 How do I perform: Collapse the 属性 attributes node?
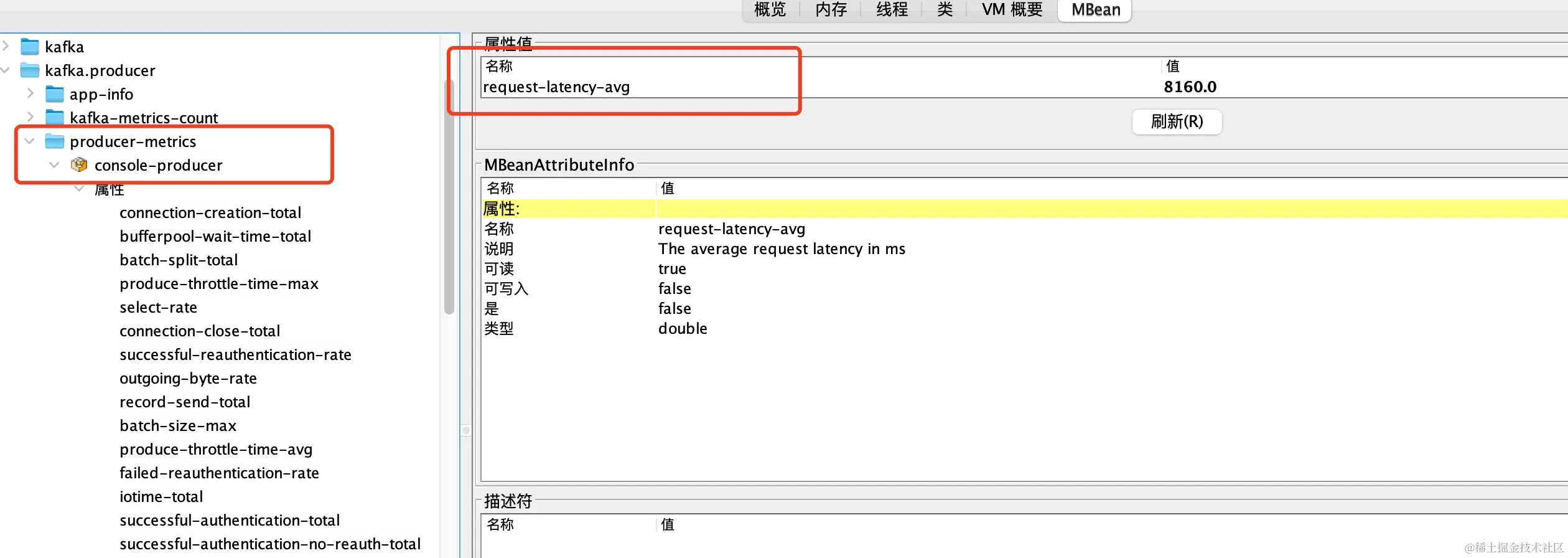pyautogui.click(x=79, y=188)
